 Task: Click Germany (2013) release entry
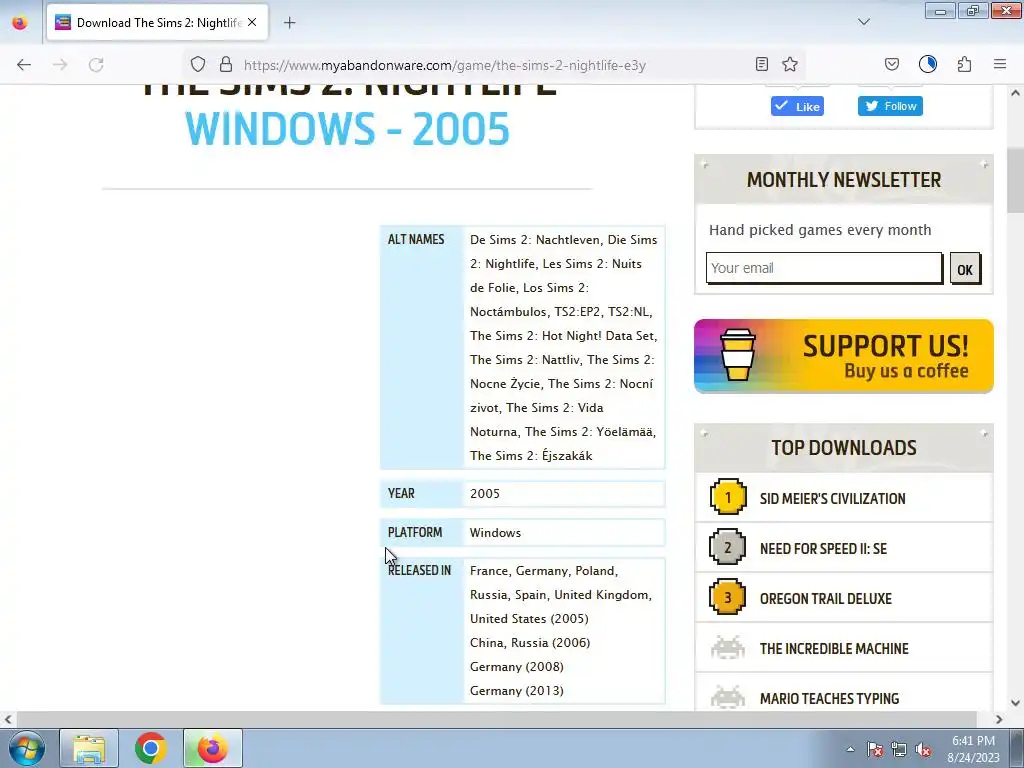(517, 691)
